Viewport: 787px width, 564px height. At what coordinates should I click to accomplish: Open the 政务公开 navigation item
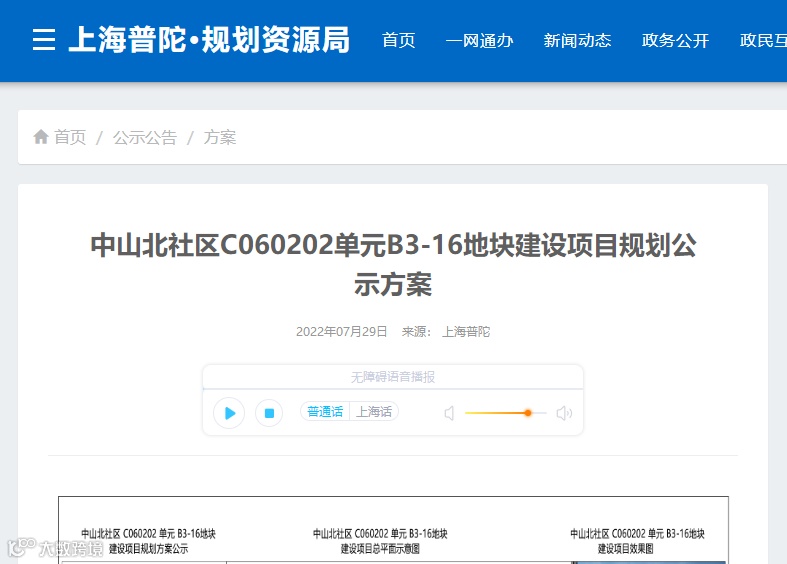pos(675,40)
